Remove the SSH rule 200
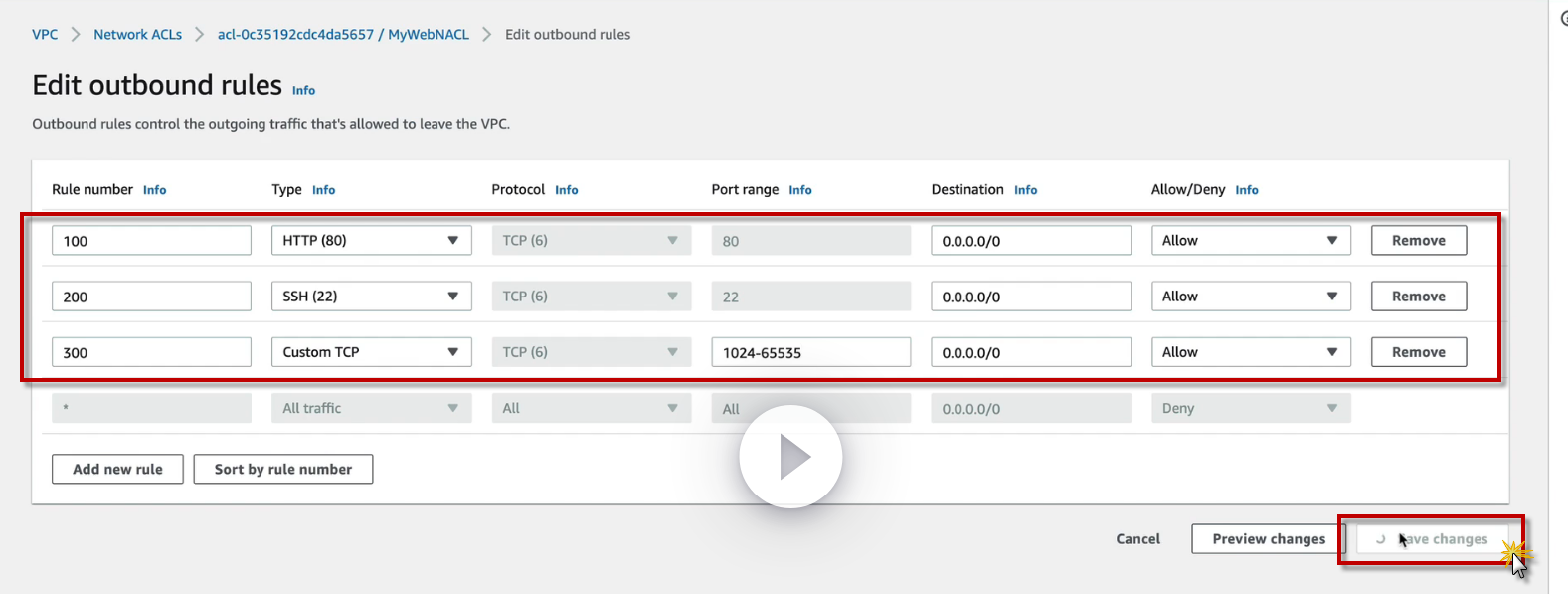Image resolution: width=1568 pixels, height=594 pixels. [x=1418, y=297]
